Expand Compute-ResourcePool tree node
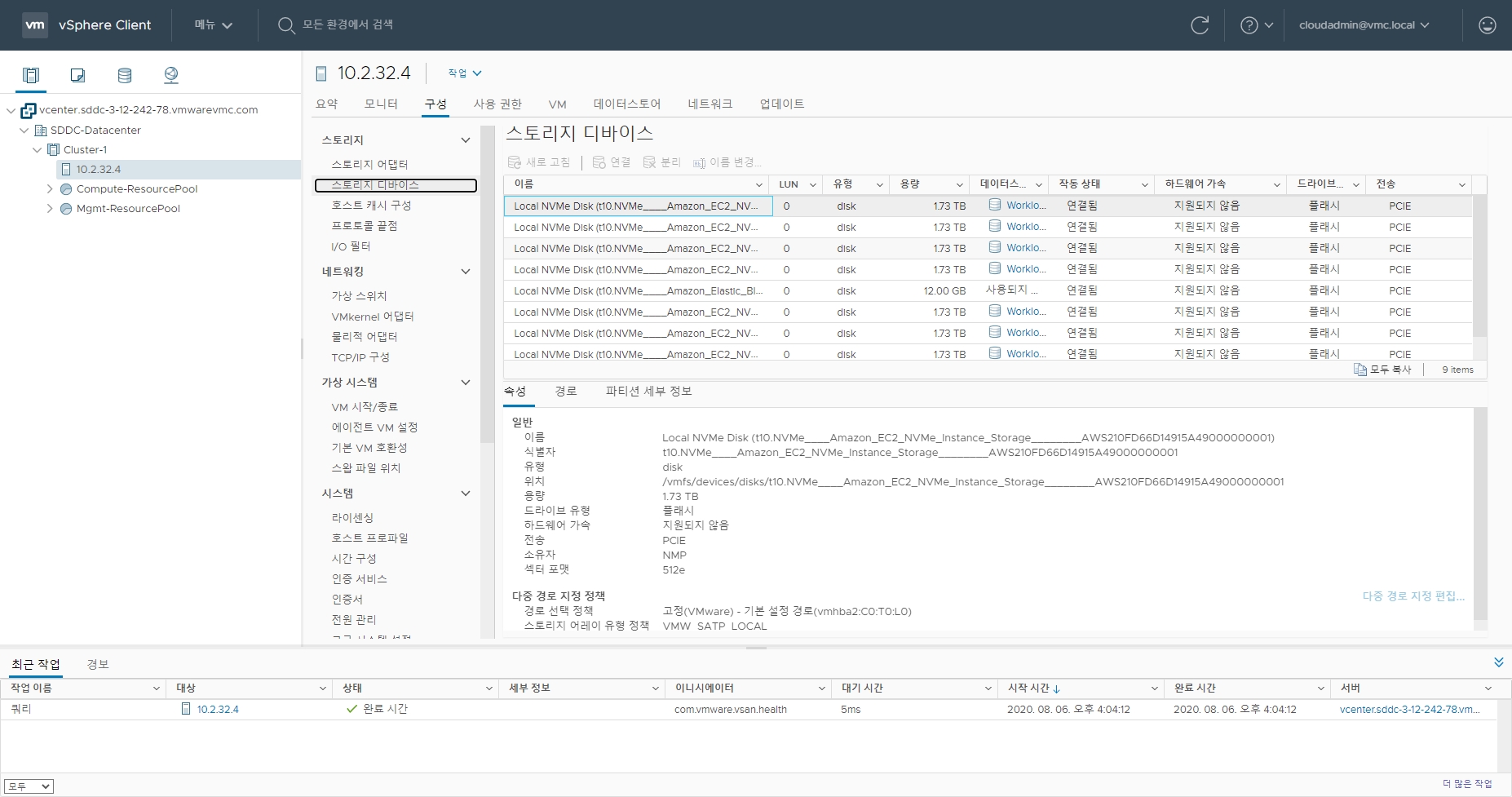The height and width of the screenshot is (797, 1512). (x=50, y=189)
